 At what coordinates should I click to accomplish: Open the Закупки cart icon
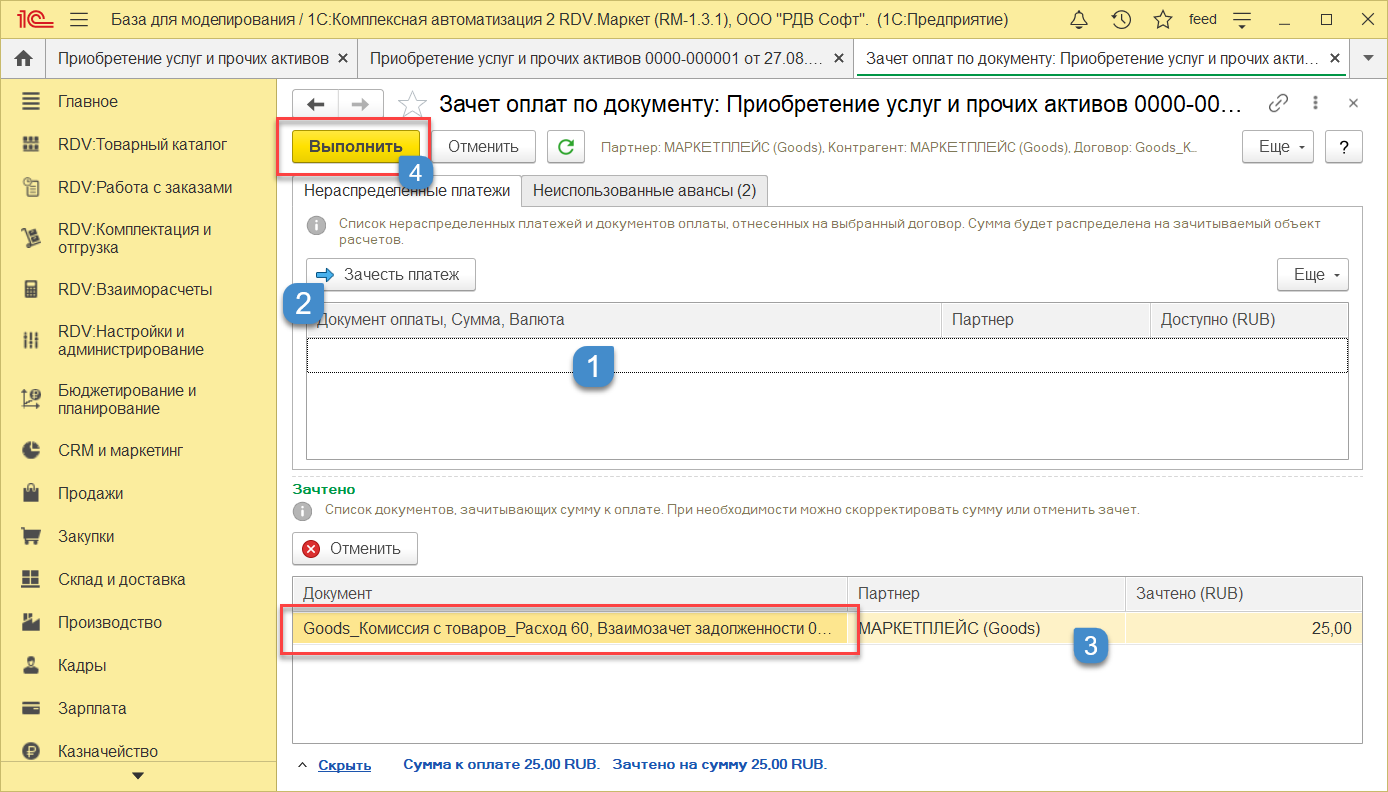pos(31,537)
